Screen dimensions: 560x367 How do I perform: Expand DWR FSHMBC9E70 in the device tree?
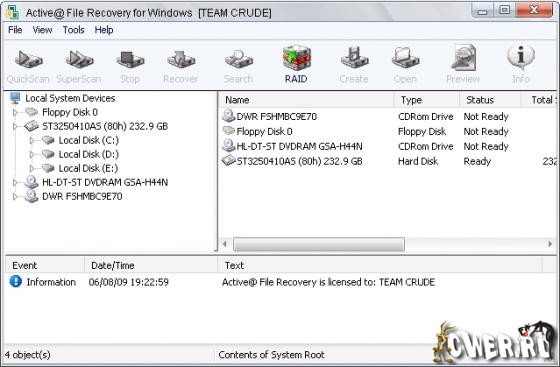tap(15, 197)
